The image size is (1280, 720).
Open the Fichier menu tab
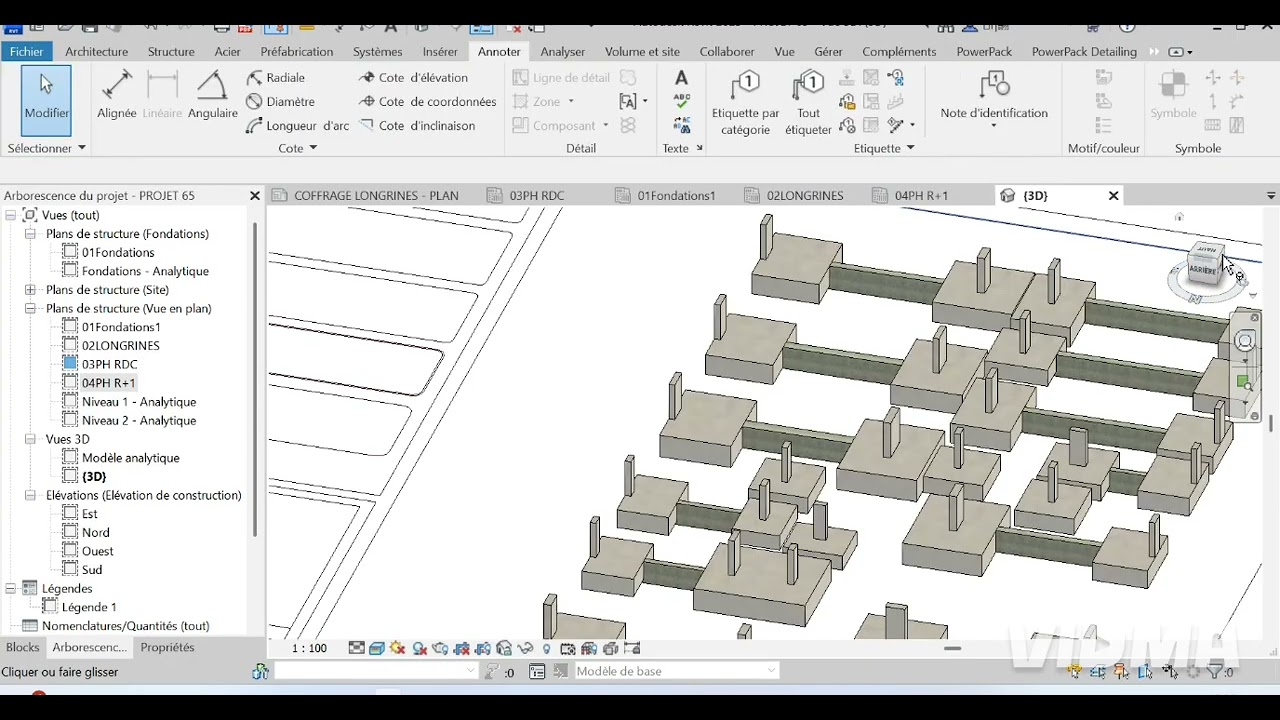tap(27, 52)
